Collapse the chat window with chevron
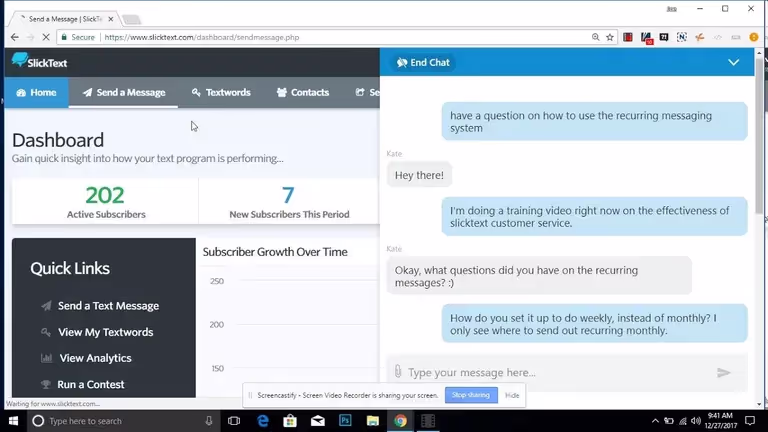The image size is (768, 432). click(733, 62)
